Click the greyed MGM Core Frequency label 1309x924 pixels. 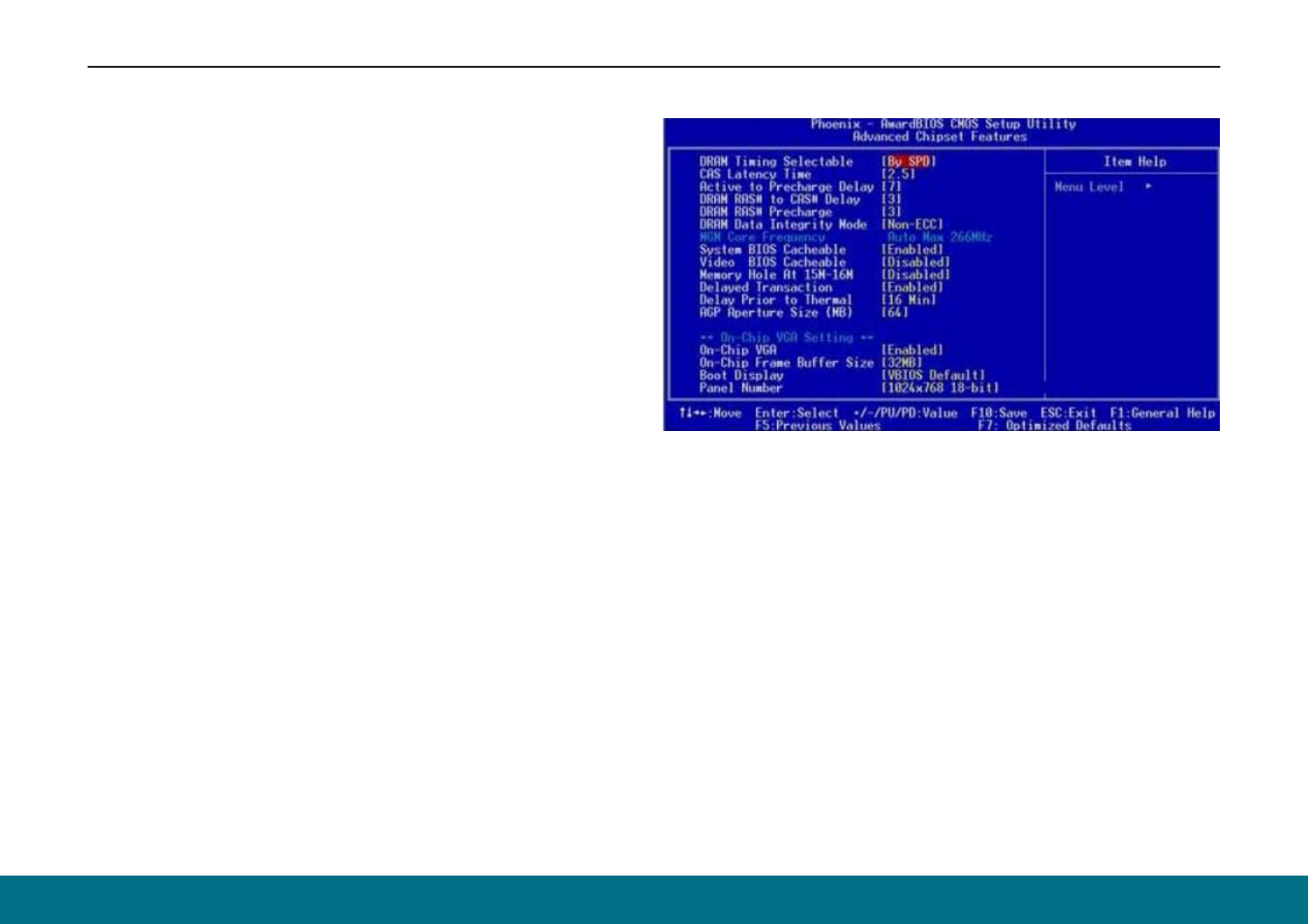tap(762, 237)
